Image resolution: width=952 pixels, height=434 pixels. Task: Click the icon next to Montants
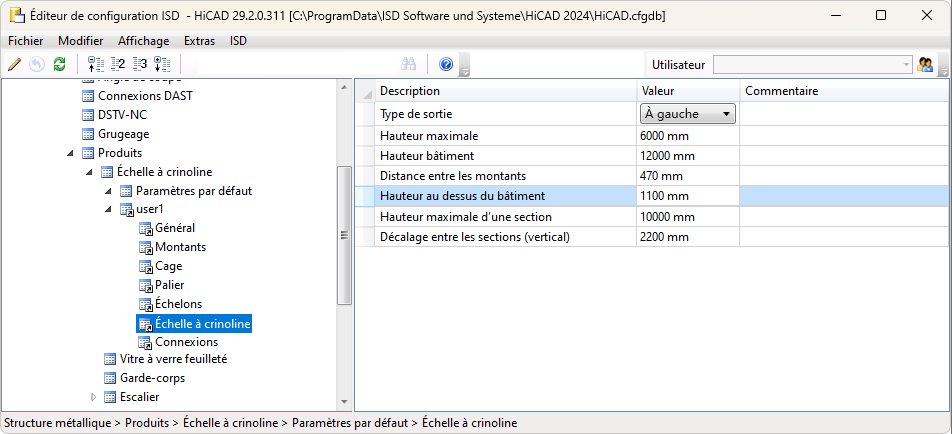pyautogui.click(x=146, y=247)
